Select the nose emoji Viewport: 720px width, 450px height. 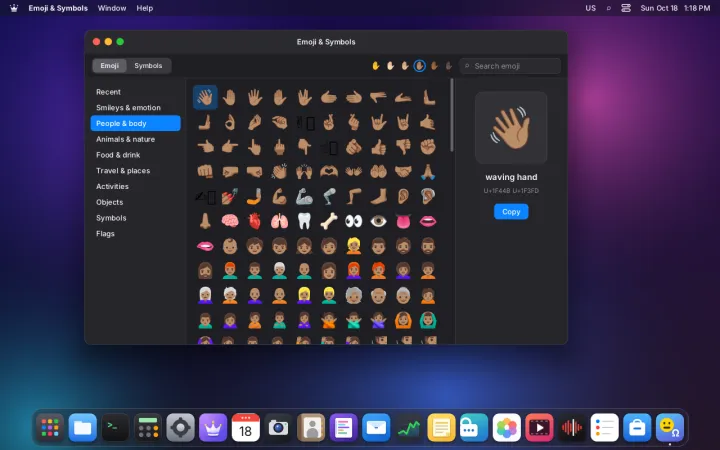tap(205, 221)
